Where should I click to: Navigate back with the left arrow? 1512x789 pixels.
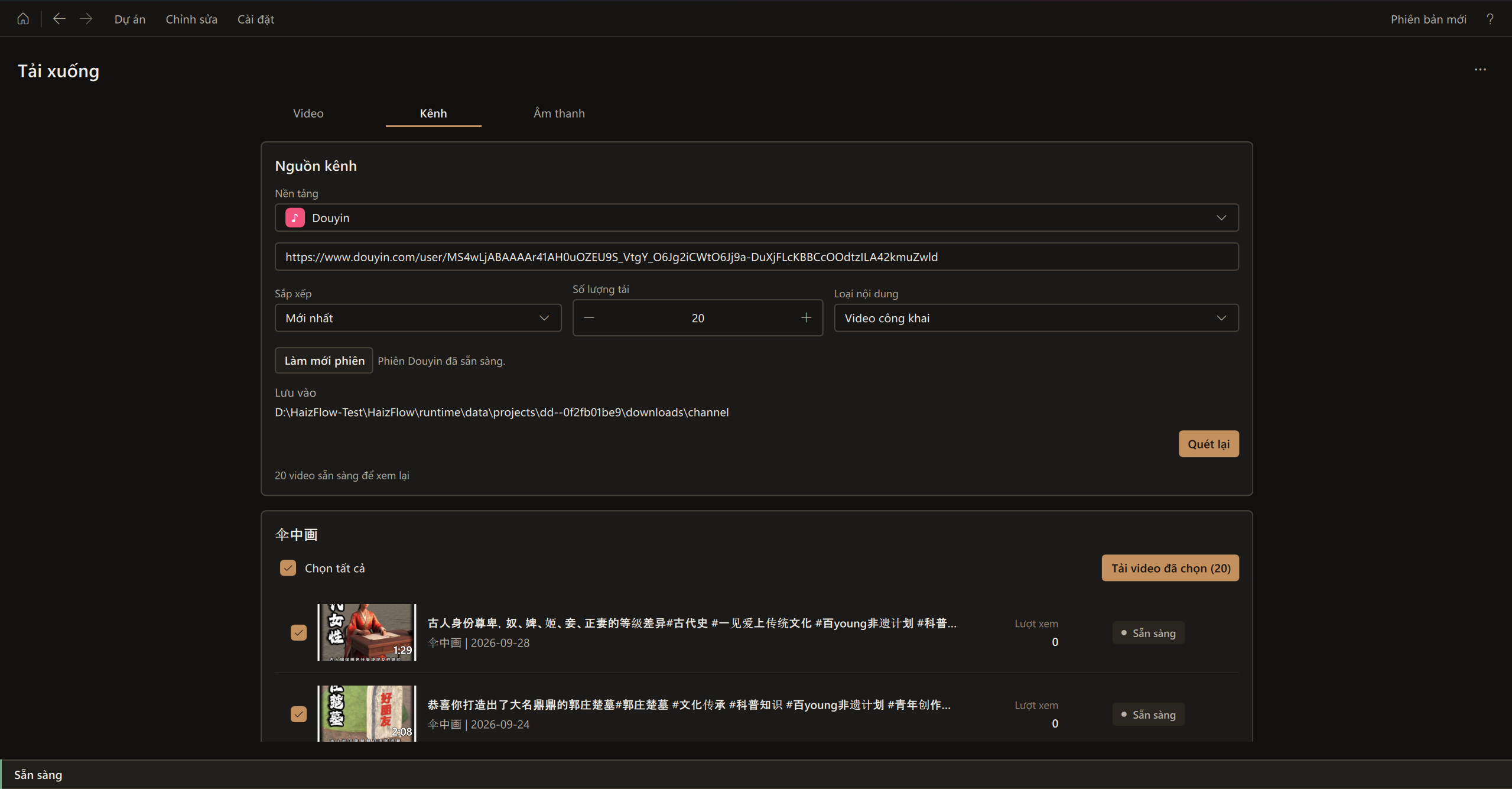click(x=59, y=19)
